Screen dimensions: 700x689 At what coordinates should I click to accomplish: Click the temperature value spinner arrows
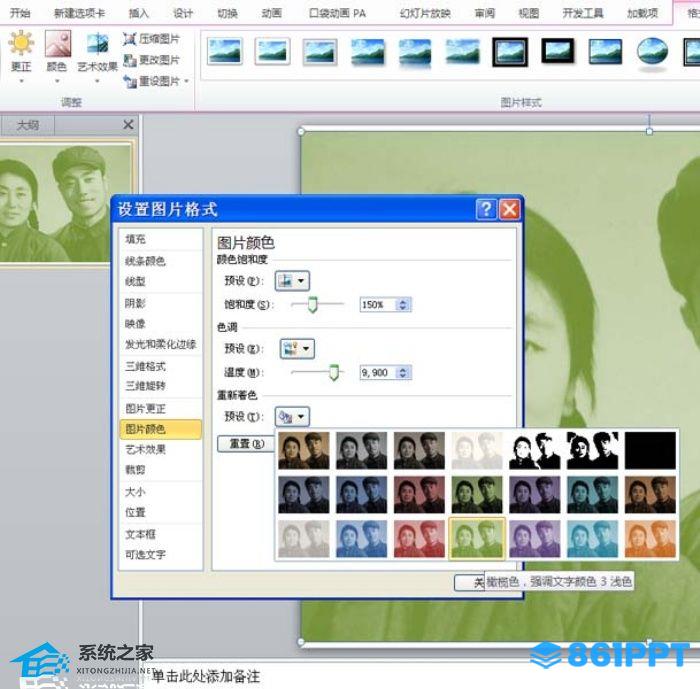tap(403, 373)
